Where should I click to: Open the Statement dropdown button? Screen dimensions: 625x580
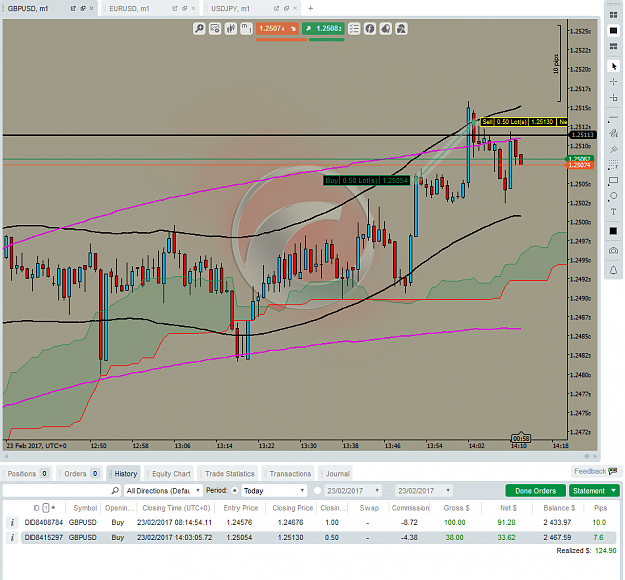coord(594,491)
